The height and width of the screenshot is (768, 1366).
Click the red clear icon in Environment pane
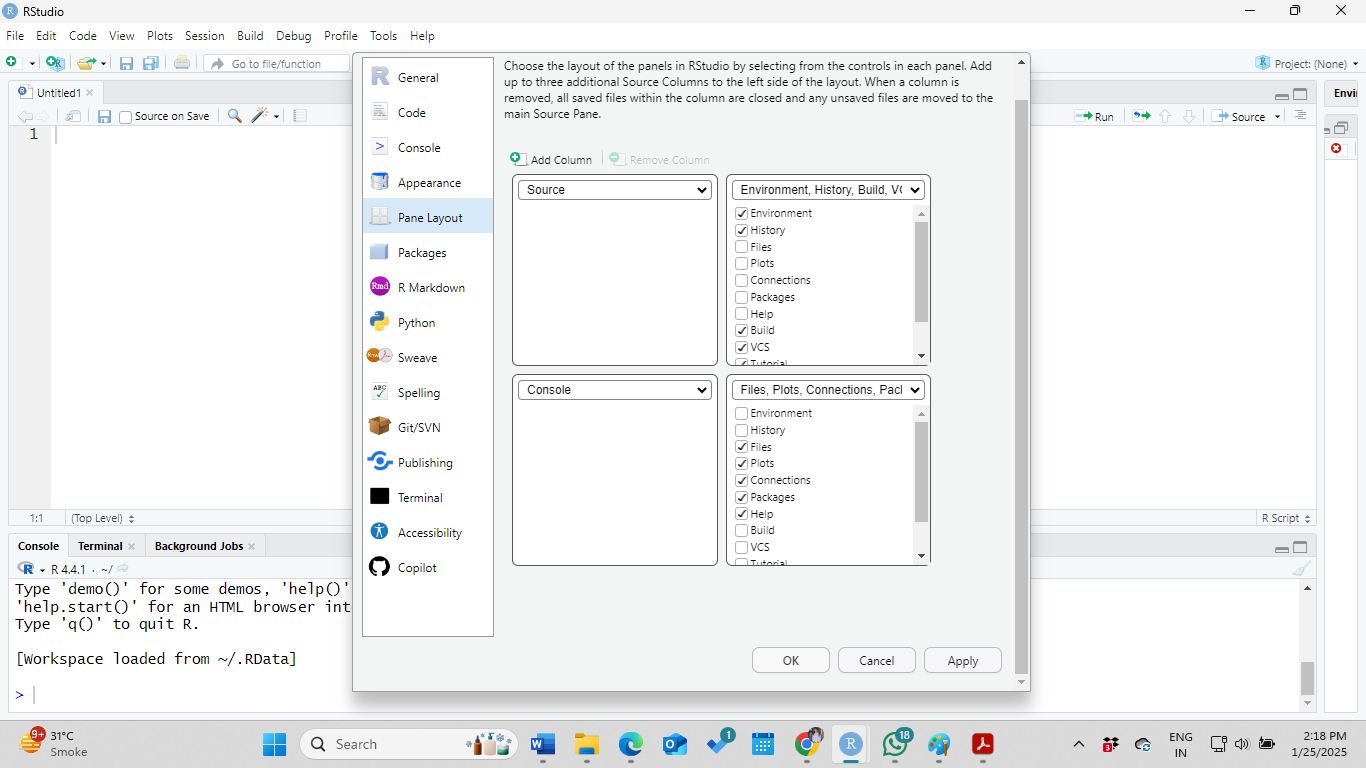(x=1336, y=148)
